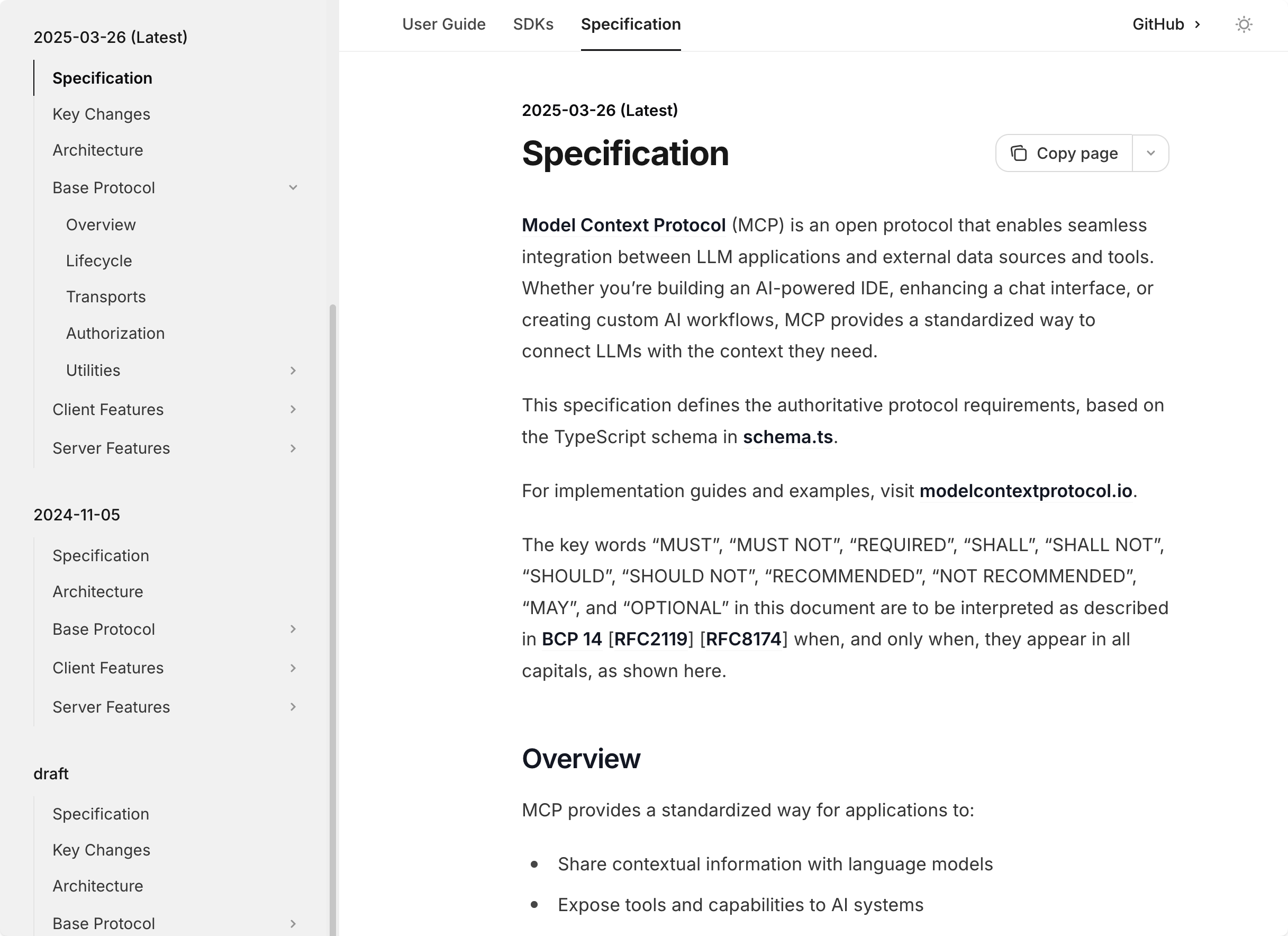Expand Server Features under 2024-11-05
This screenshot has width=1288, height=936.
[293, 707]
